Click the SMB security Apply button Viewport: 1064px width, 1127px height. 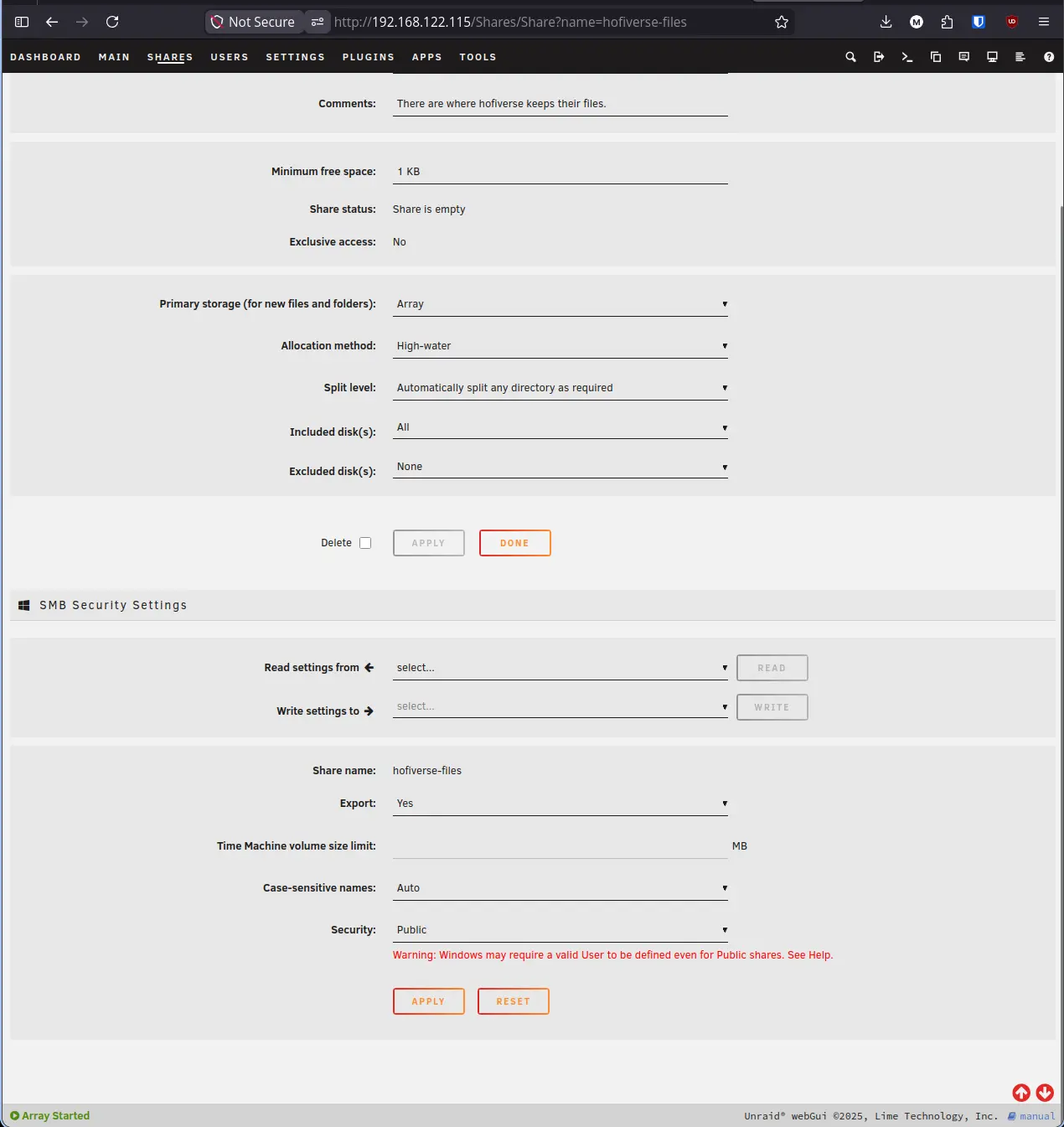click(428, 1001)
